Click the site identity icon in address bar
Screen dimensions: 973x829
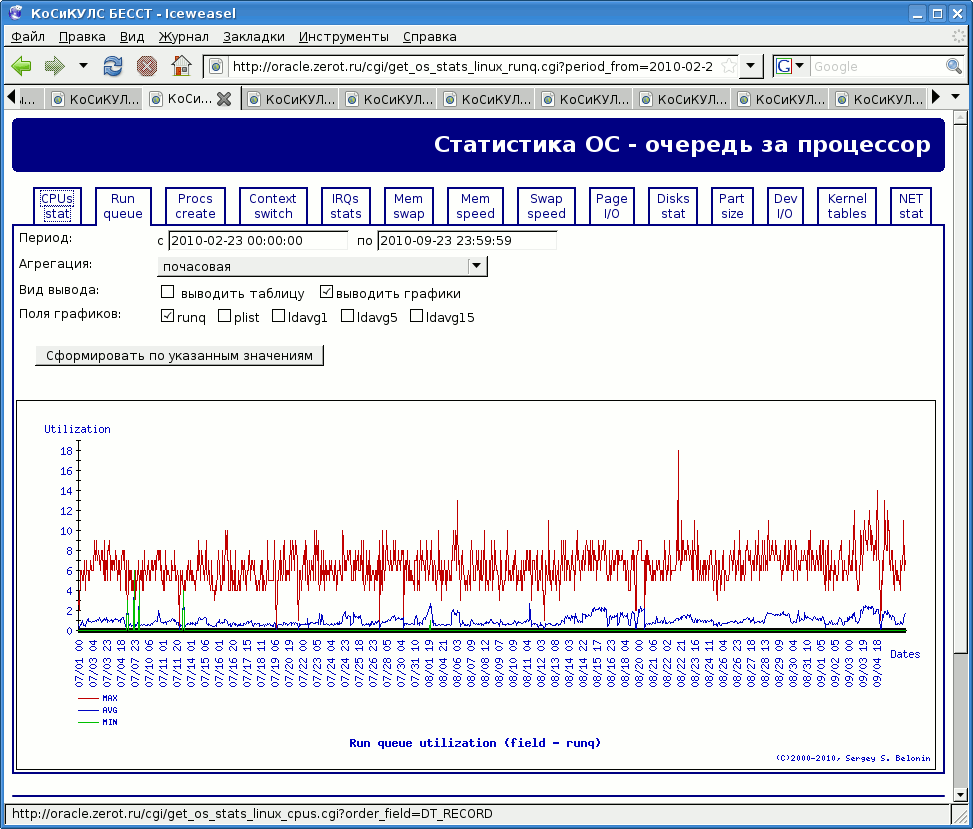[215, 66]
